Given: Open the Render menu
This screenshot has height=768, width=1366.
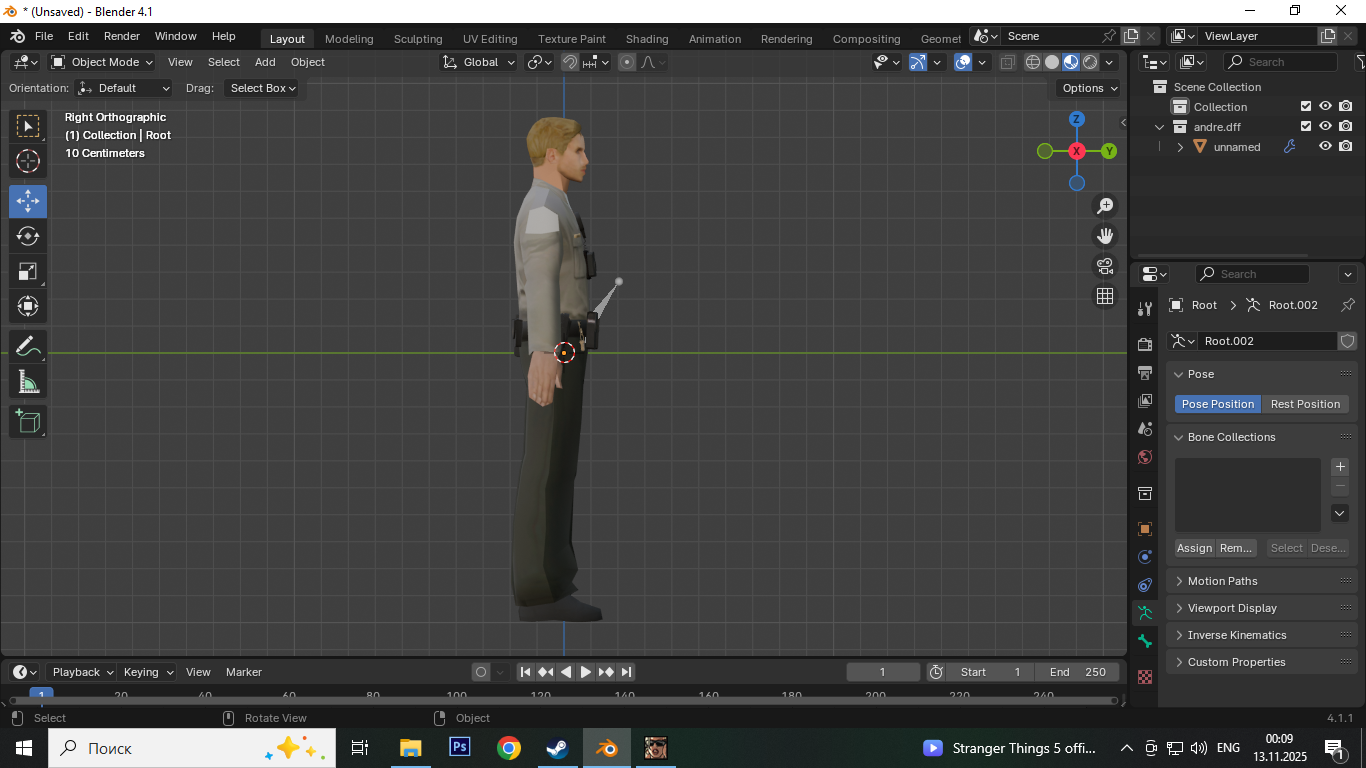Looking at the screenshot, I should pyautogui.click(x=122, y=36).
